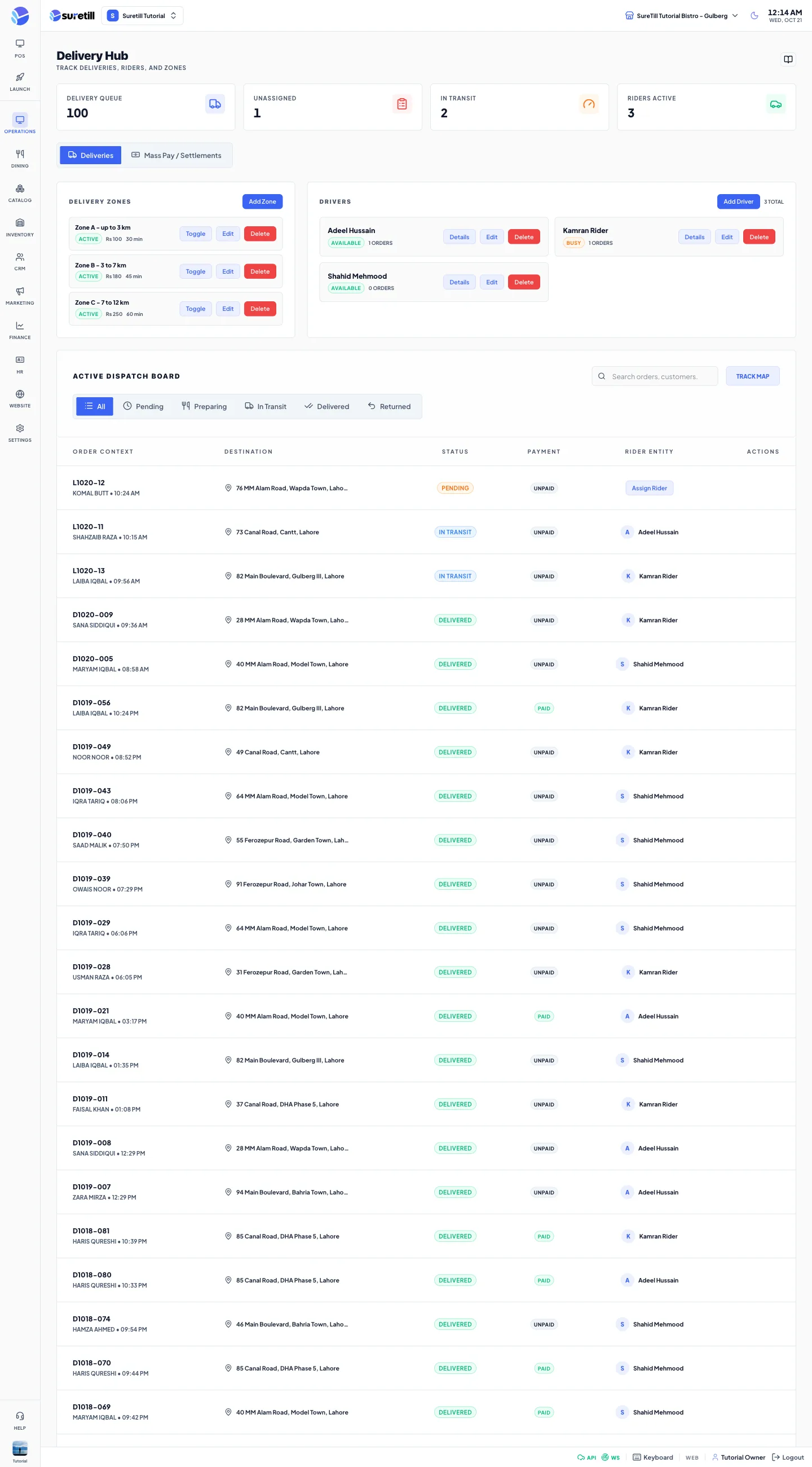This screenshot has height=1467, width=812.
Task: Click the Add Driver button
Action: [x=738, y=201]
